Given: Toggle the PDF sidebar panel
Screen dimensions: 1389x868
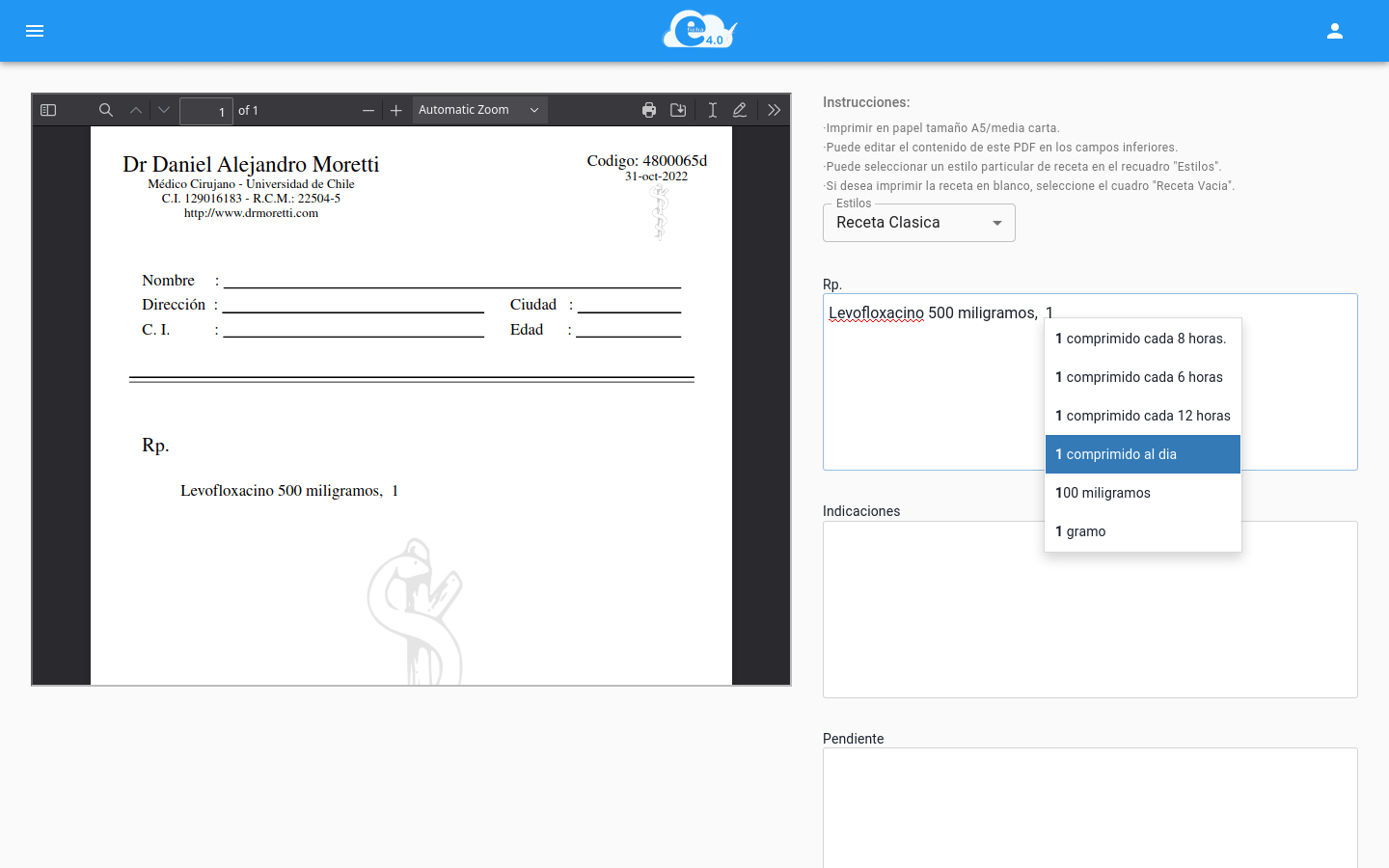Looking at the screenshot, I should 47,110.
